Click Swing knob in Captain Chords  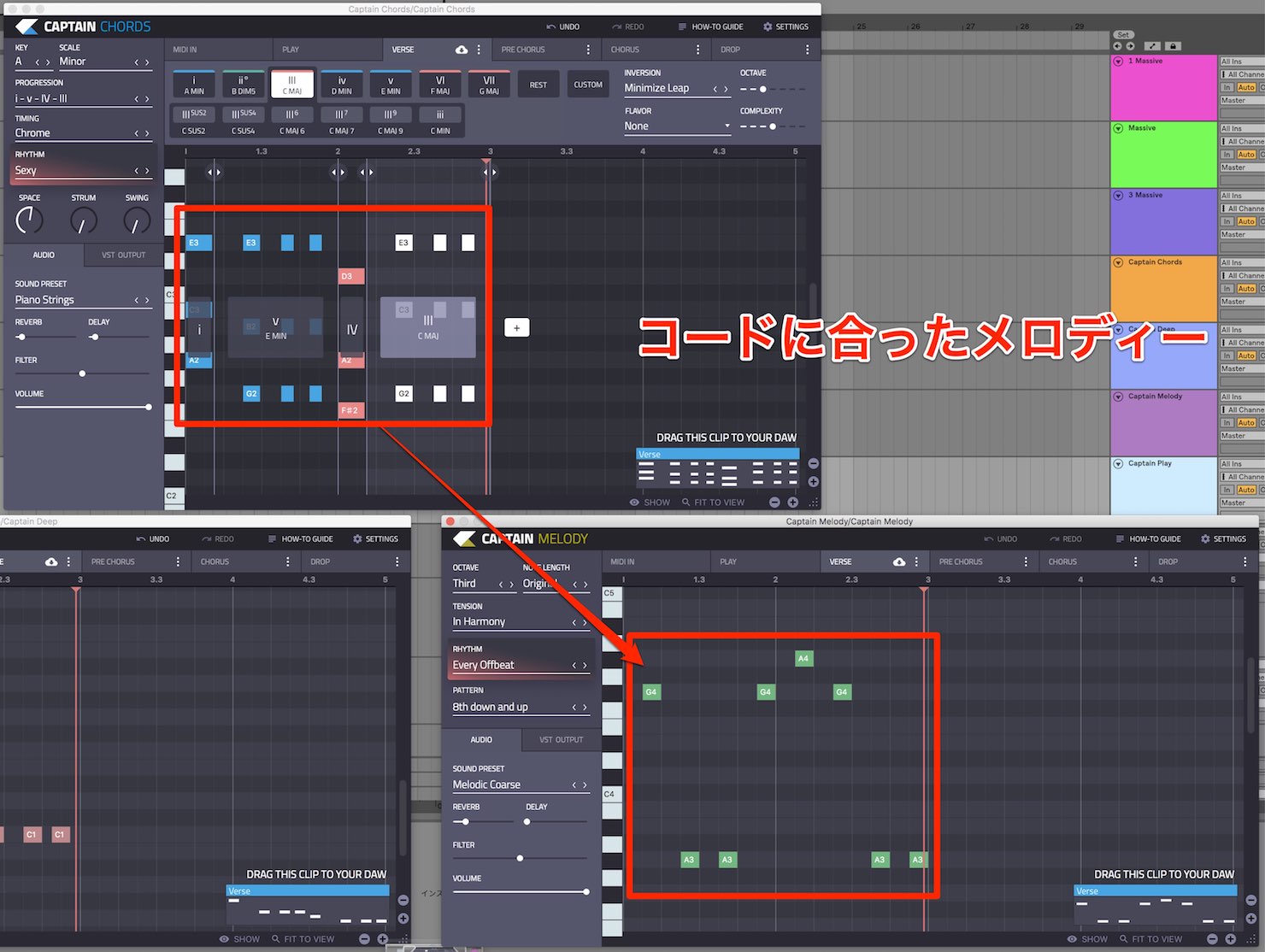click(x=137, y=221)
